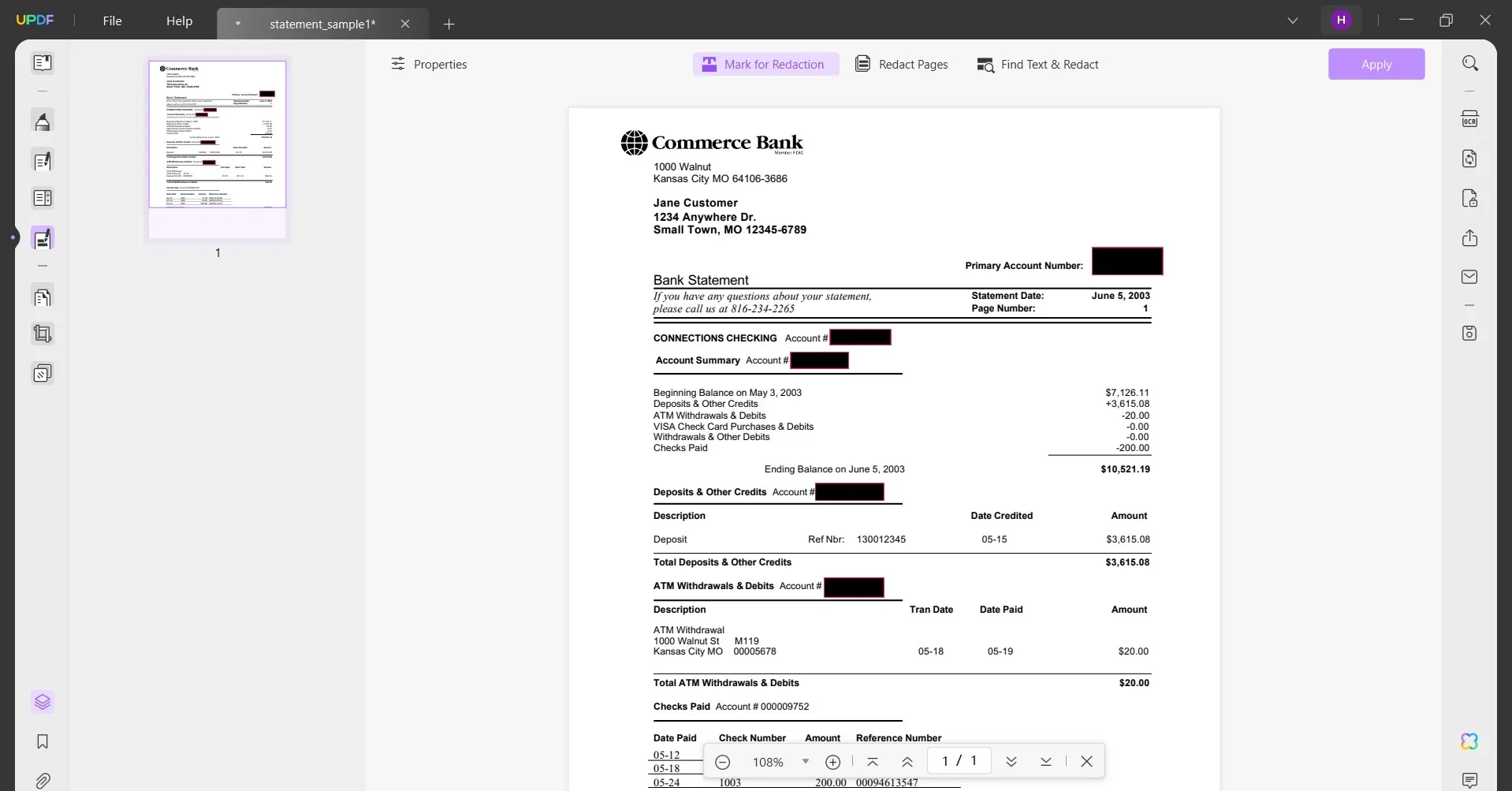Click the 'Jane Customer' name text
1512x791 pixels.
click(695, 203)
